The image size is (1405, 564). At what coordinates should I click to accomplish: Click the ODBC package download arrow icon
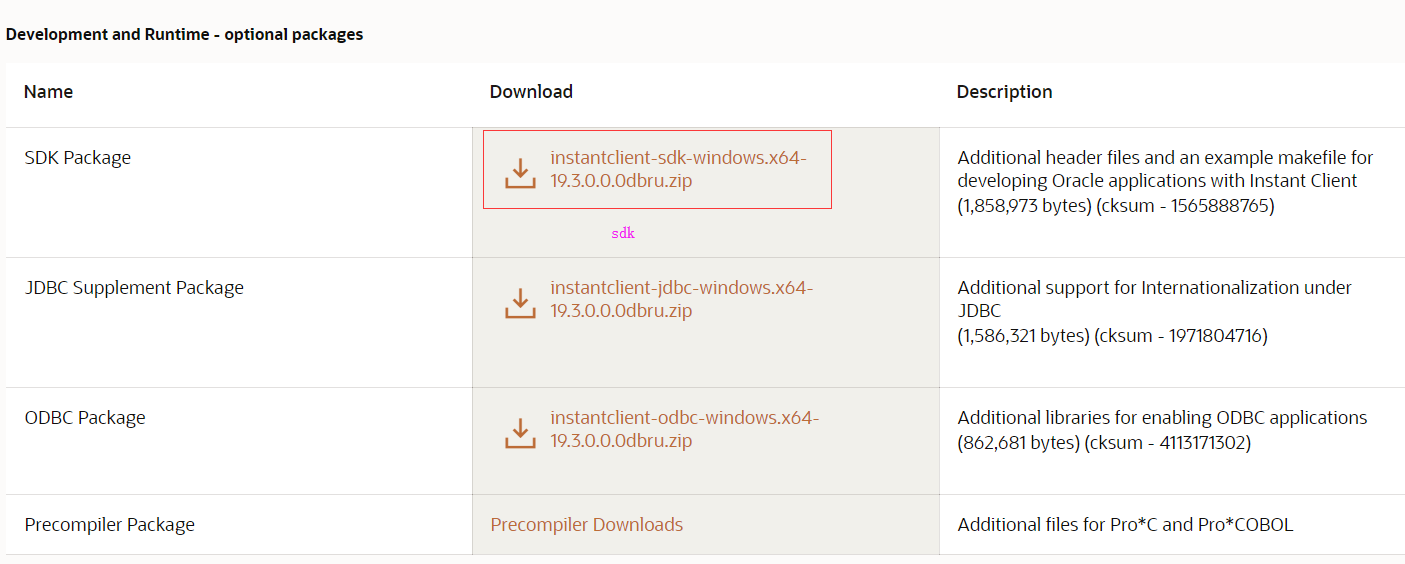point(520,432)
